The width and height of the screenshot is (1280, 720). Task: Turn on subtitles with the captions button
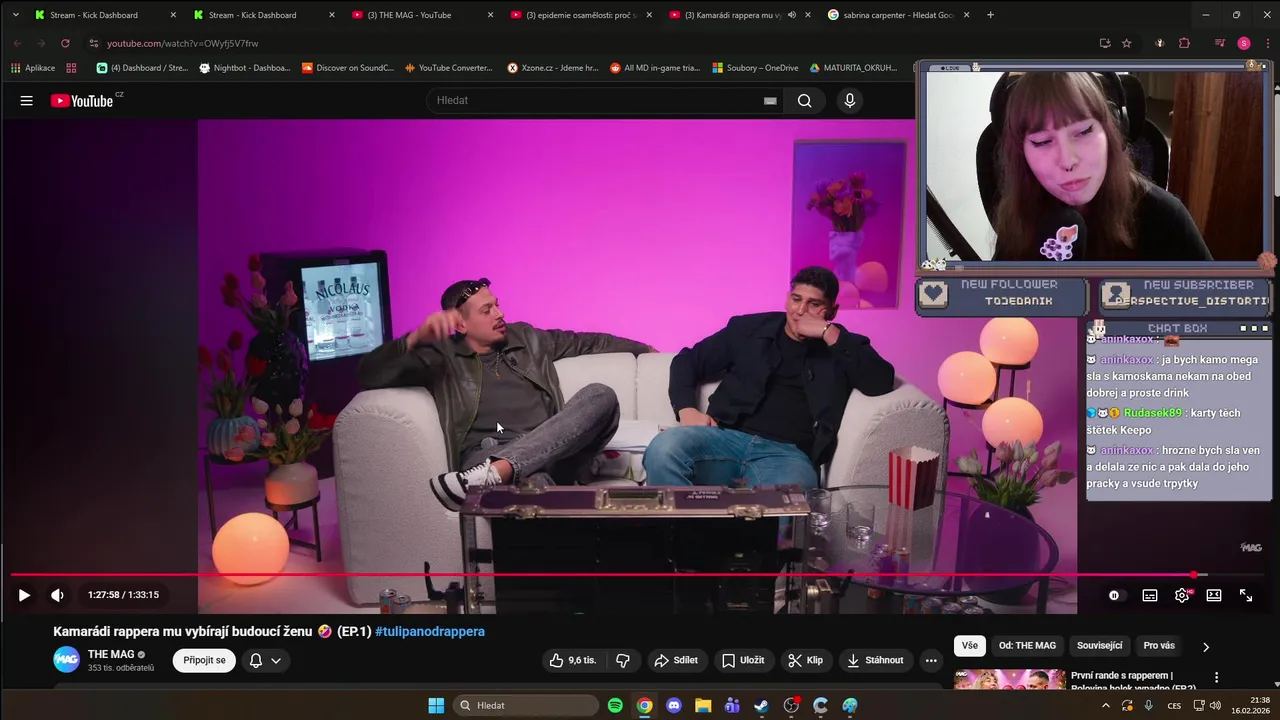1150,595
